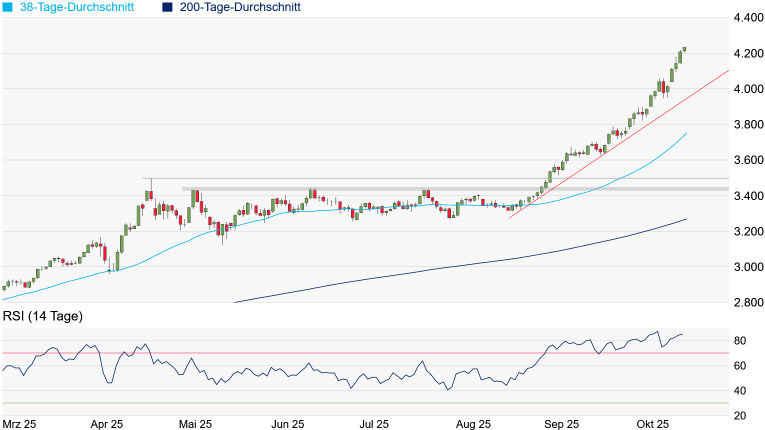
Task: Click the Mrz 25 date label
Action: coord(19,424)
